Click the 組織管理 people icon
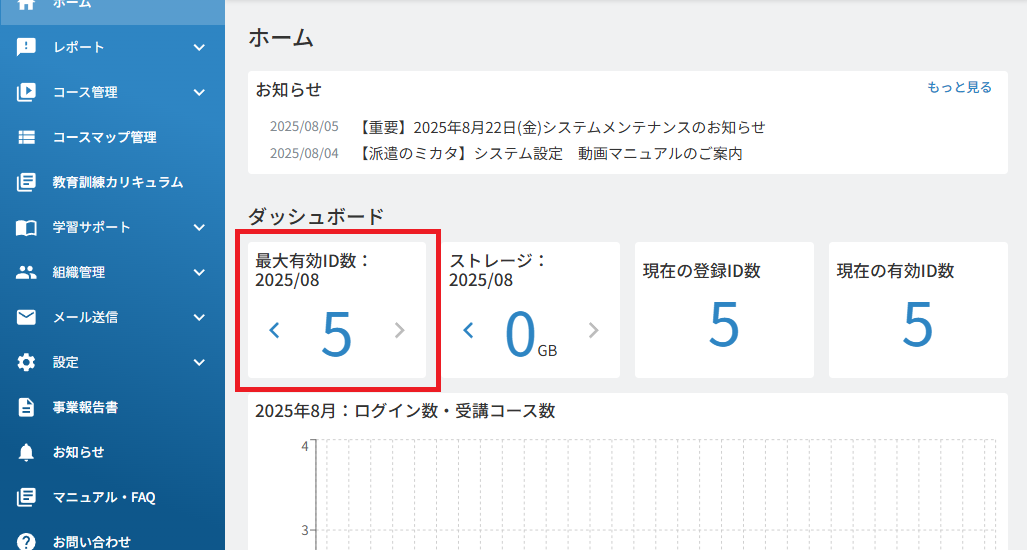The image size is (1027, 550). 26,272
